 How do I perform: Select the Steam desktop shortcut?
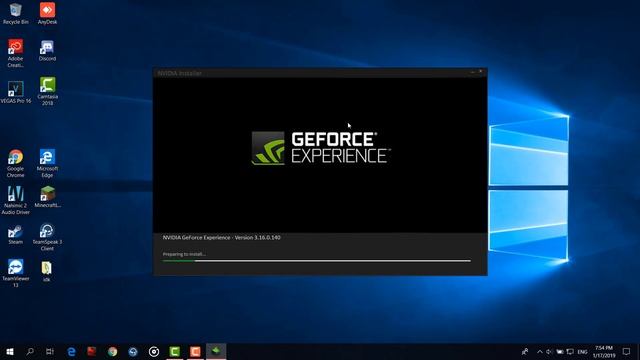pyautogui.click(x=16, y=234)
